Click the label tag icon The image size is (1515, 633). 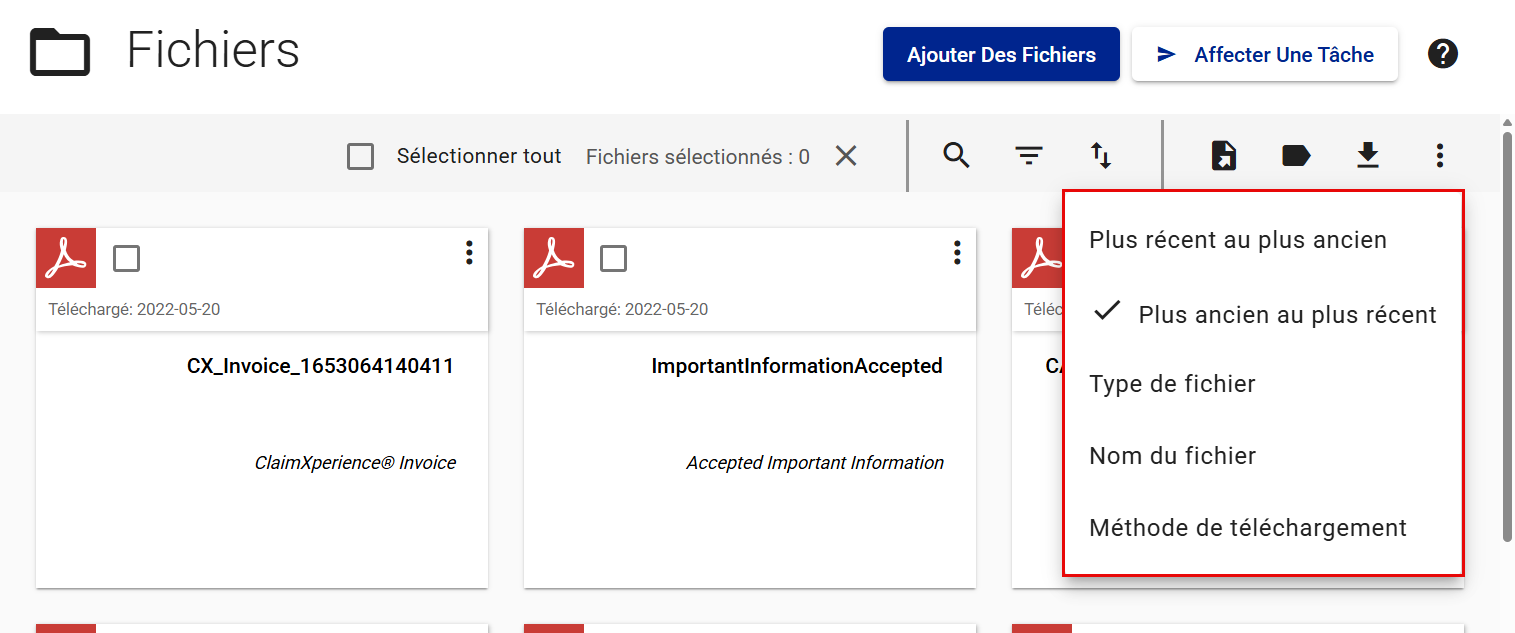tap(1296, 156)
